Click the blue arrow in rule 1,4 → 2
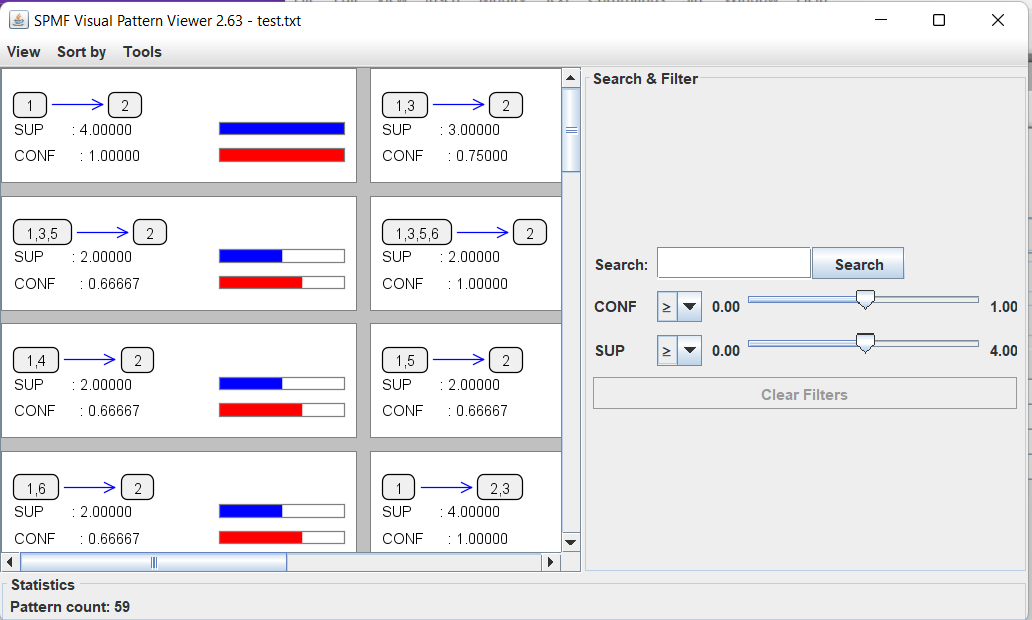 click(90, 360)
